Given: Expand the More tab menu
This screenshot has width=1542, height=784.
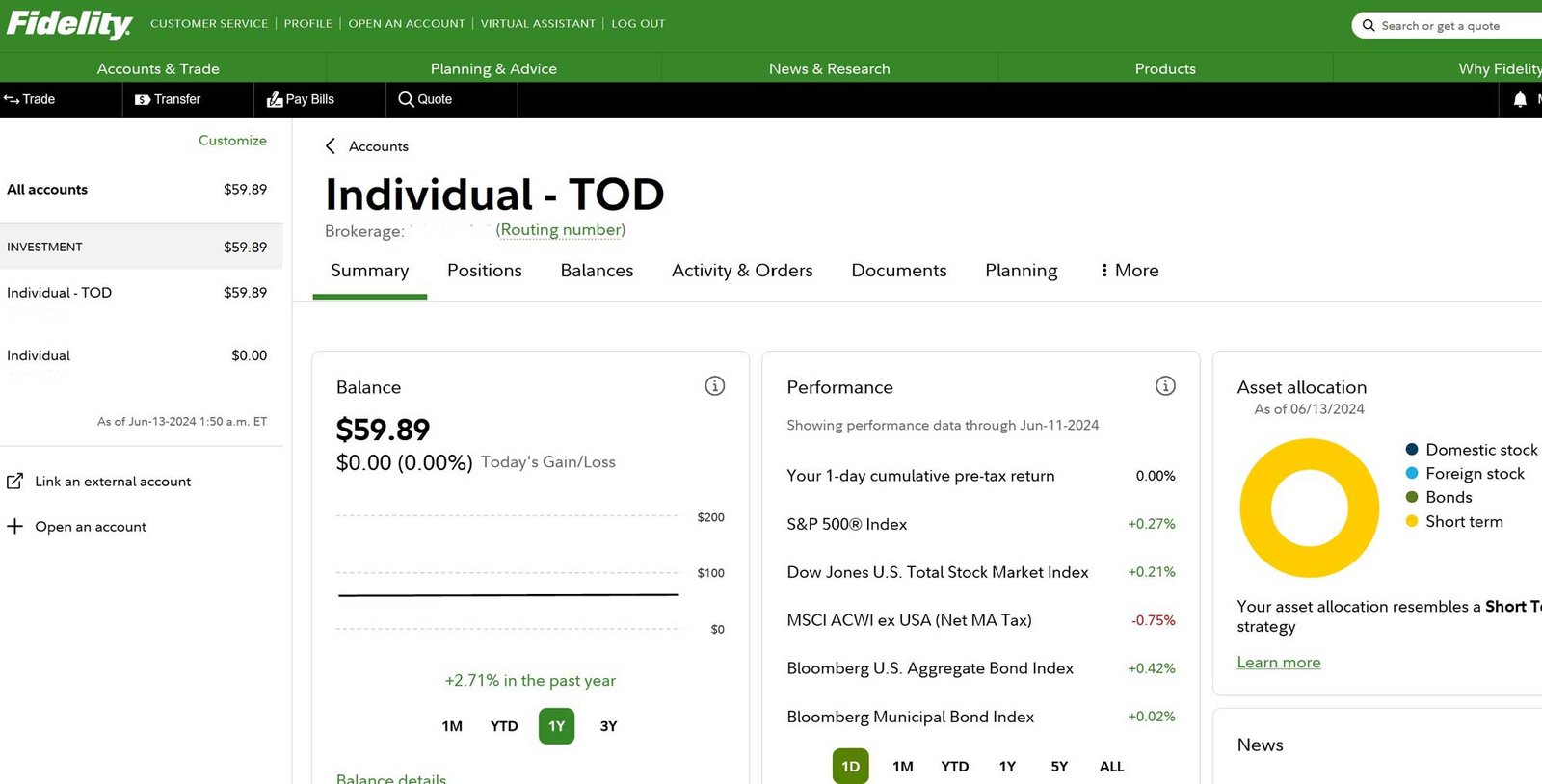Looking at the screenshot, I should pos(1130,271).
